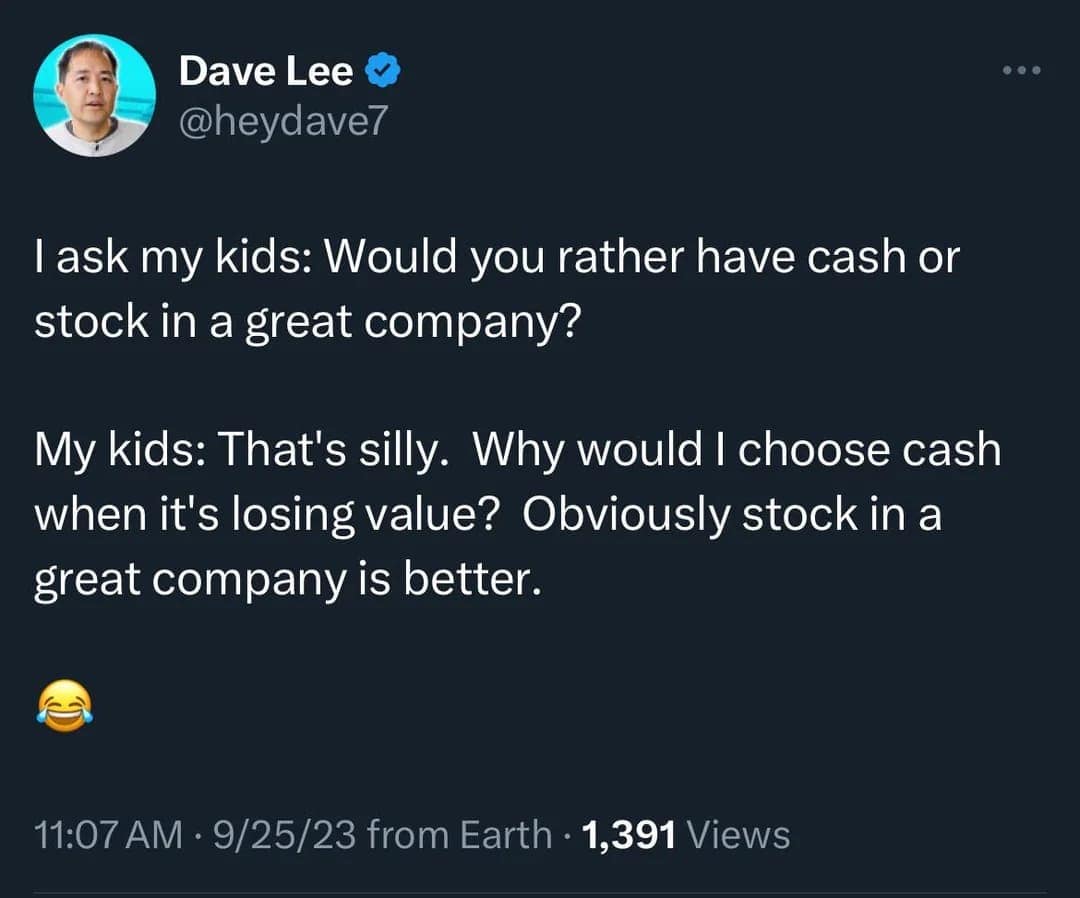The height and width of the screenshot is (898, 1080).
Task: Click the "stock in a great company?" line
Action: tap(306, 322)
